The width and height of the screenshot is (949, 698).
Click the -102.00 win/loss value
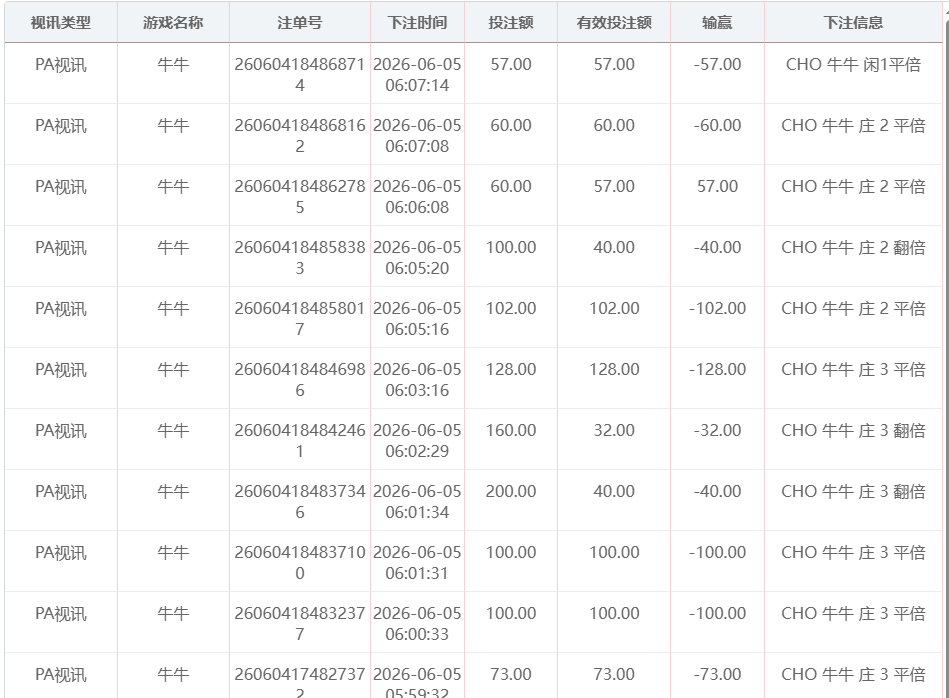(717, 308)
